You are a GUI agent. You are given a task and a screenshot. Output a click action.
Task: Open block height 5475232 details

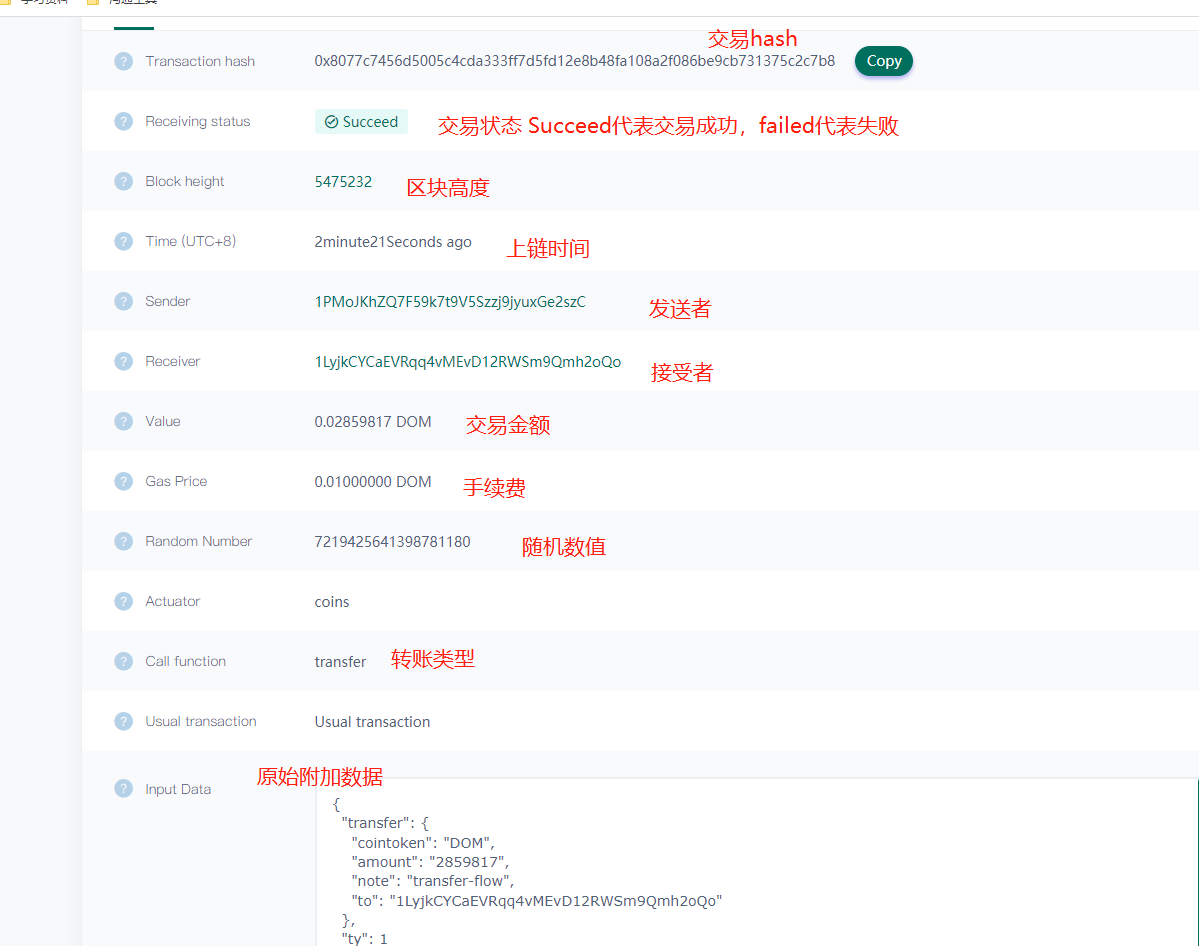pyautogui.click(x=343, y=181)
